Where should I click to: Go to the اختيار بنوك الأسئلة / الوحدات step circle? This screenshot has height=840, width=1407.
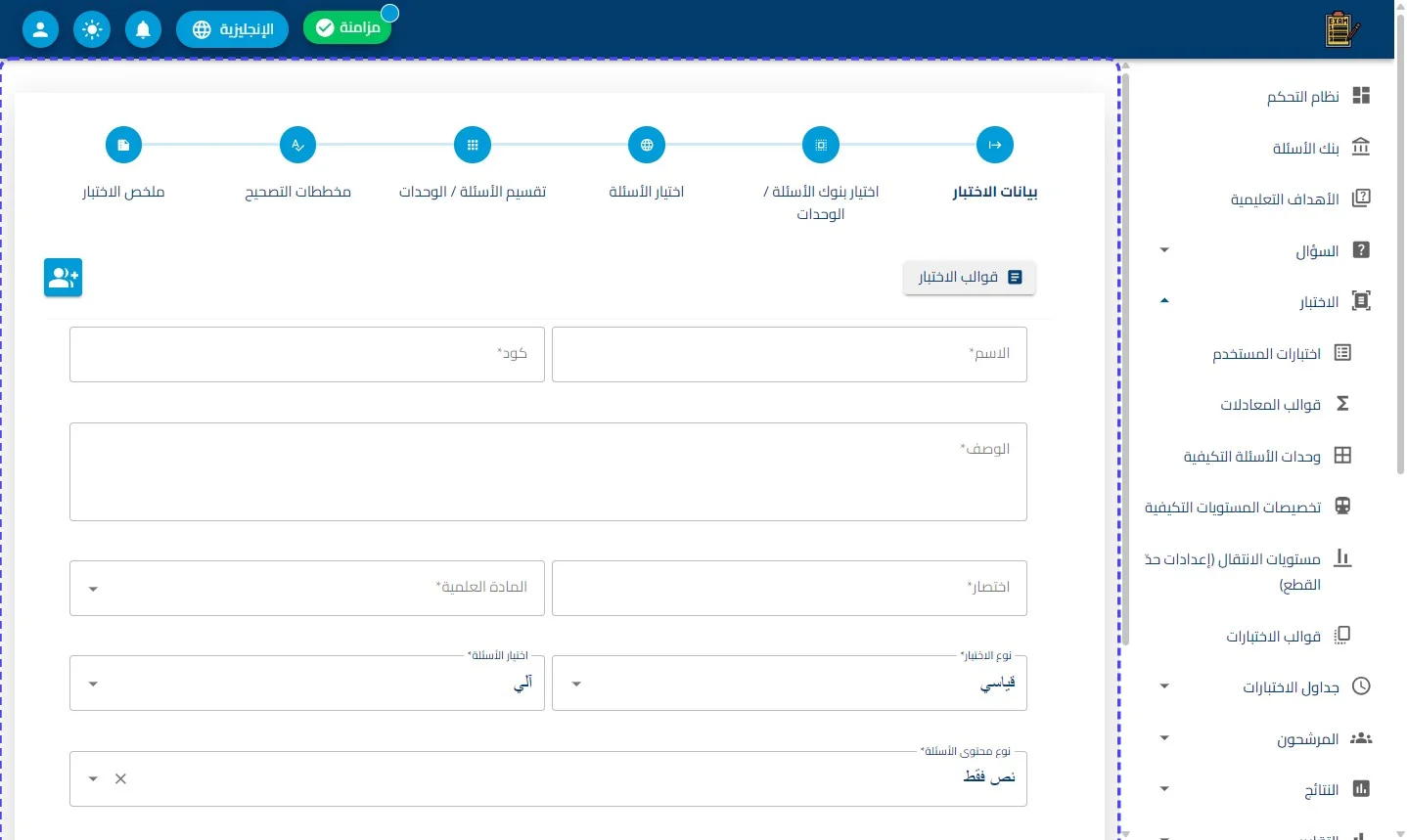click(x=821, y=145)
